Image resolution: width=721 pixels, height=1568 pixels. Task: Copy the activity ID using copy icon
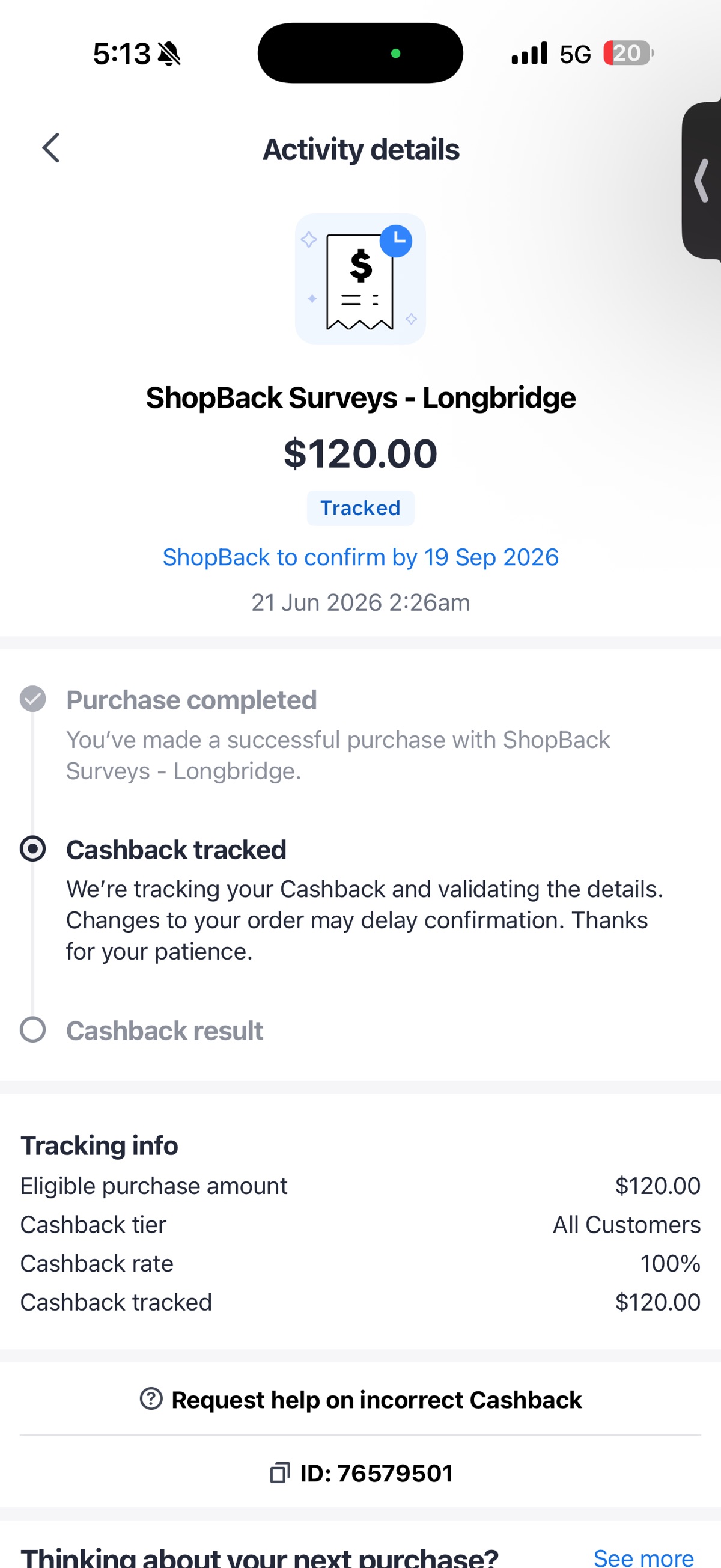[280, 1473]
